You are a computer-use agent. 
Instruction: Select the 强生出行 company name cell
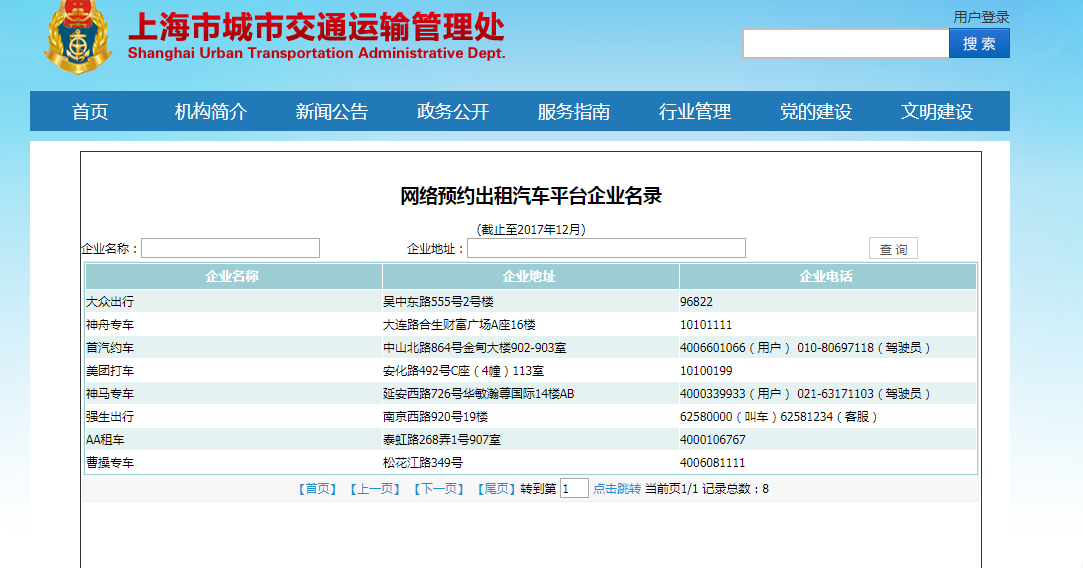click(110, 417)
